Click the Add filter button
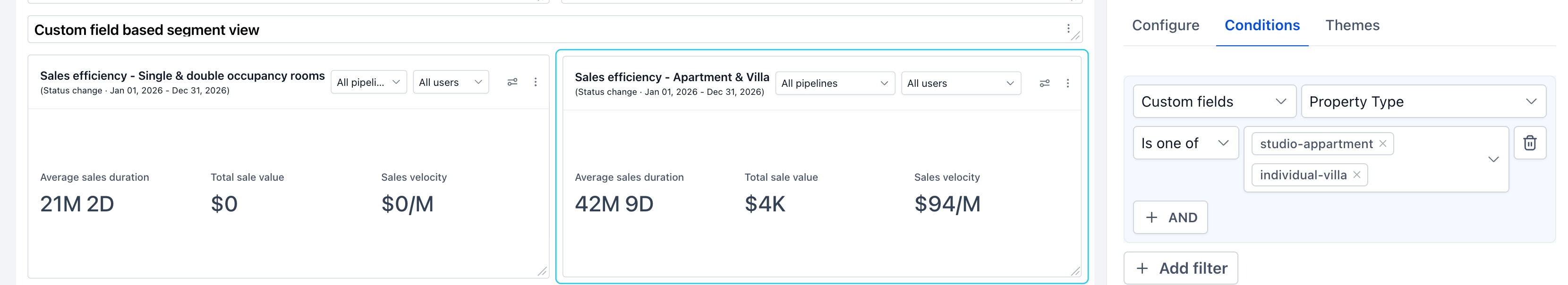 coord(1180,268)
